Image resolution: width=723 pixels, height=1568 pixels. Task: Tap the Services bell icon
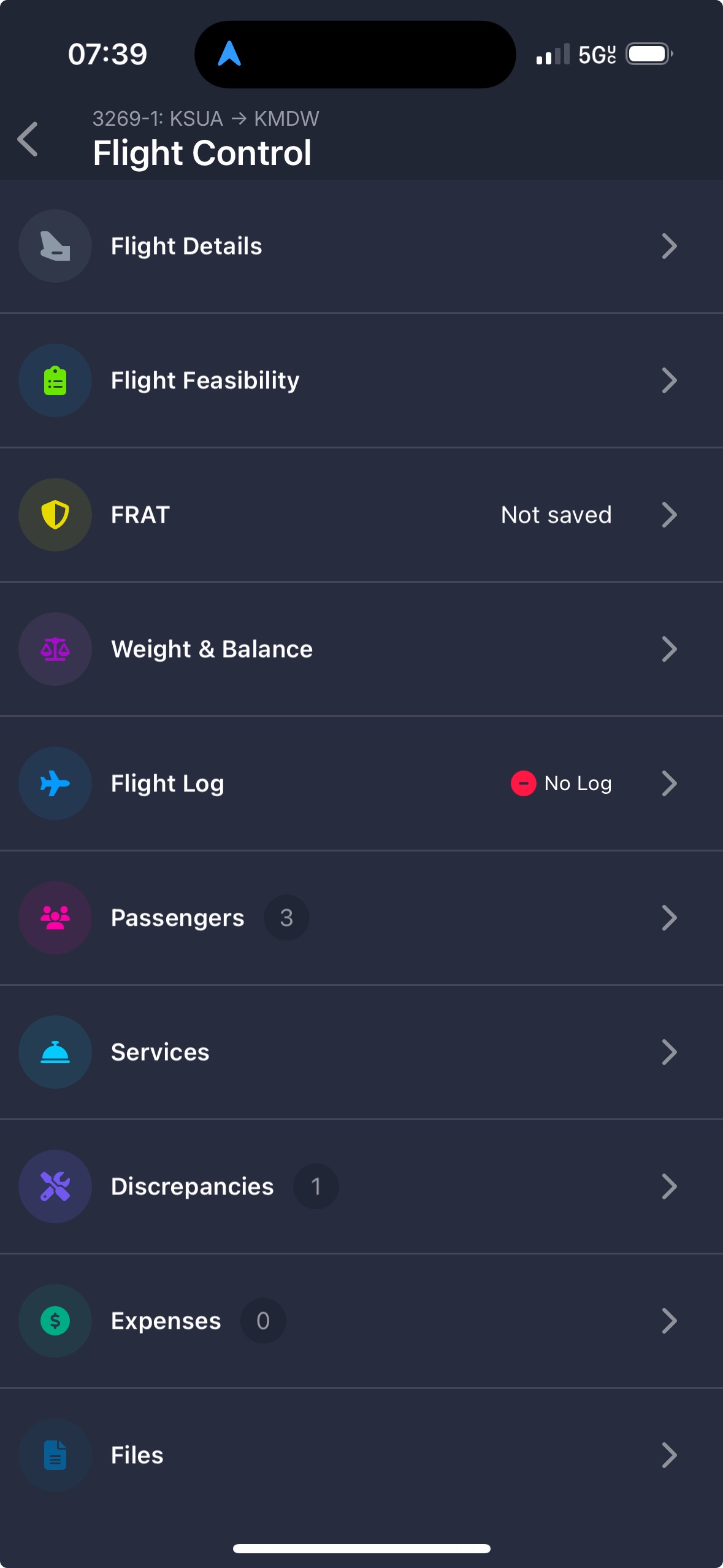[55, 1052]
